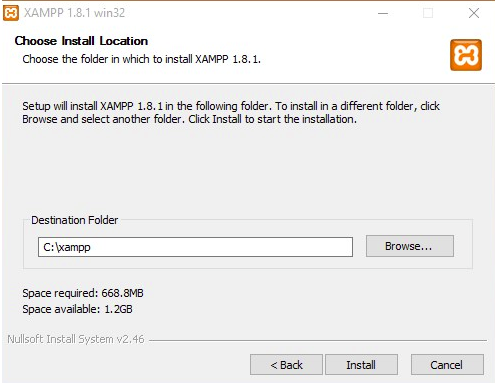The image size is (495, 383).
Task: Click the 'Space required: 668.8MB' text
Action: 83,293
